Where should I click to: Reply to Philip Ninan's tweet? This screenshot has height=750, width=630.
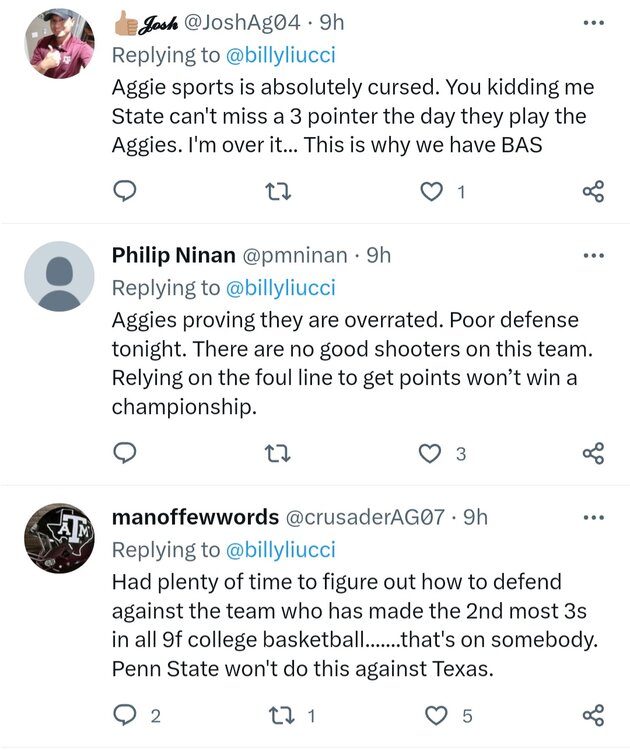(x=124, y=454)
